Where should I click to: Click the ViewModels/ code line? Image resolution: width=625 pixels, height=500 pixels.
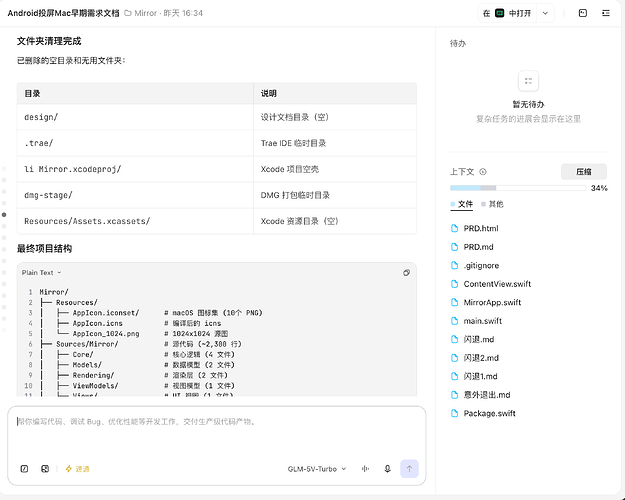click(x=138, y=386)
